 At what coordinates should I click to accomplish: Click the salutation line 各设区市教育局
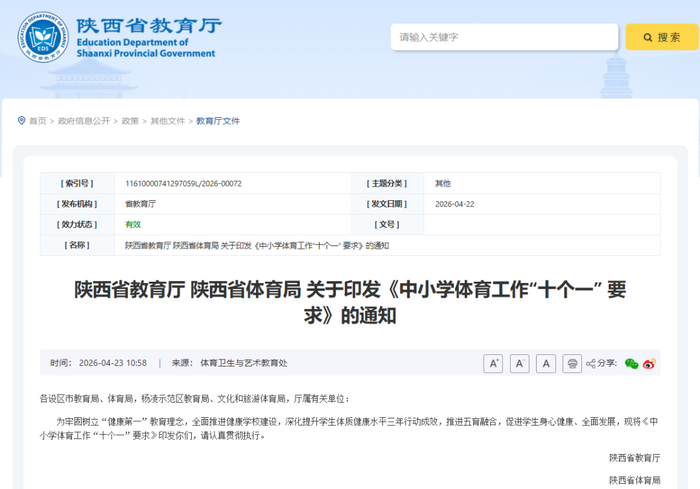point(195,399)
